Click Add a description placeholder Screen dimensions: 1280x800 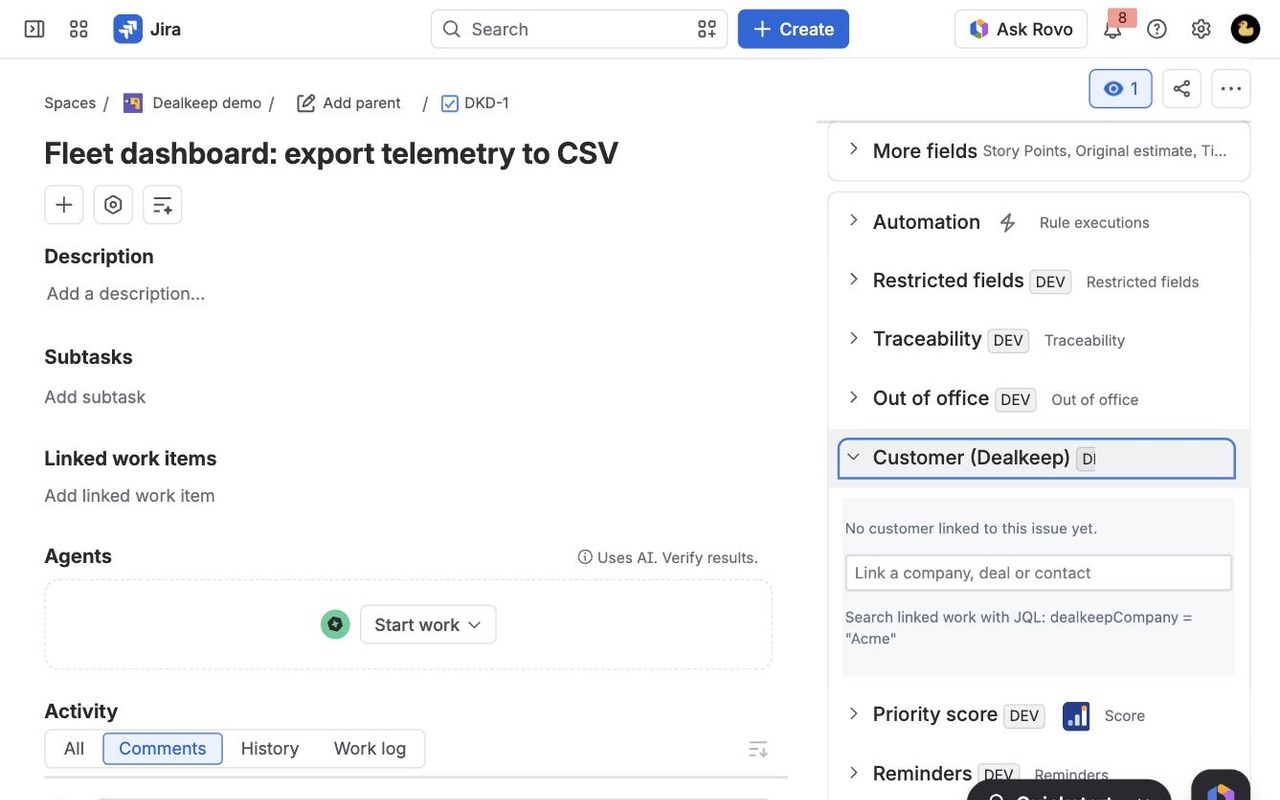tap(126, 294)
